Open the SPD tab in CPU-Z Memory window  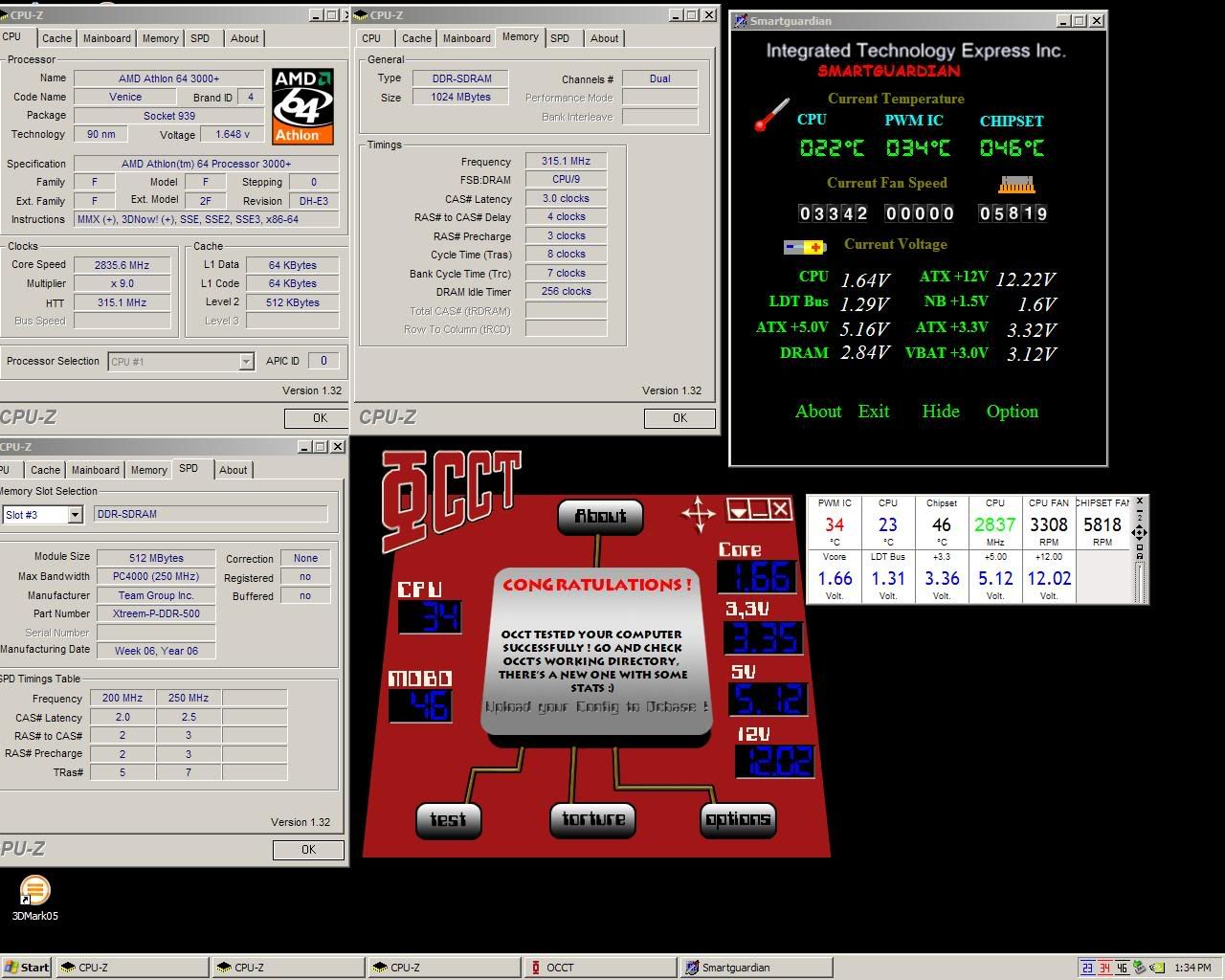(560, 38)
